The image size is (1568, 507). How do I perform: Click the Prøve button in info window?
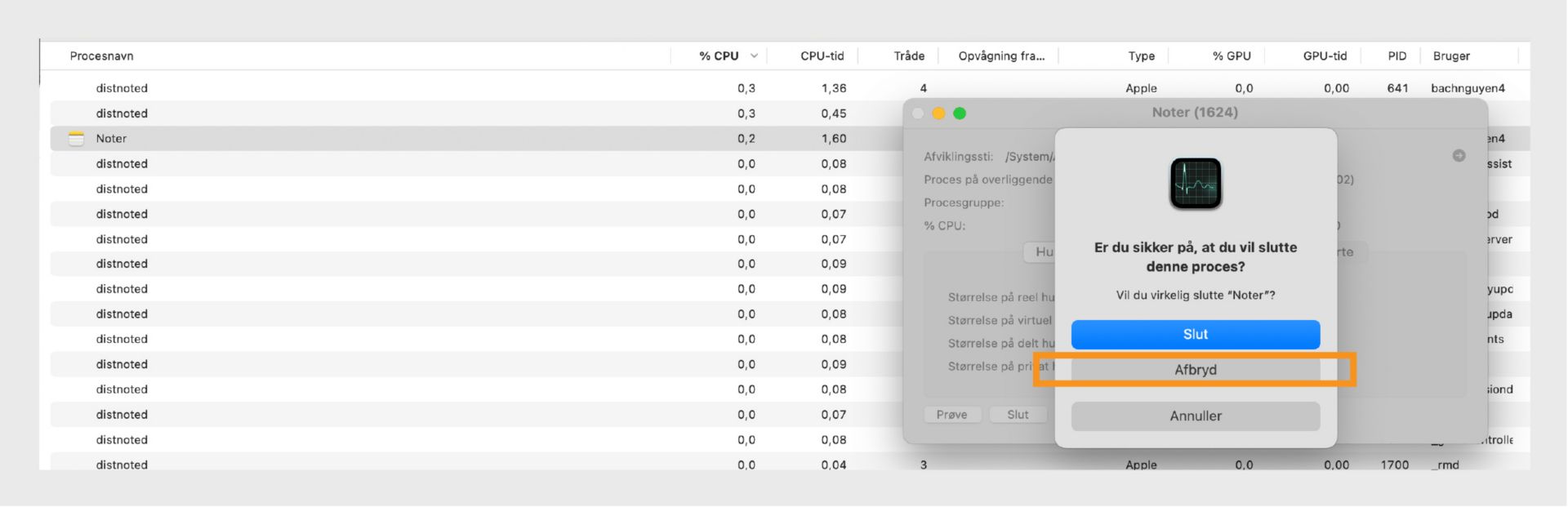coord(951,415)
